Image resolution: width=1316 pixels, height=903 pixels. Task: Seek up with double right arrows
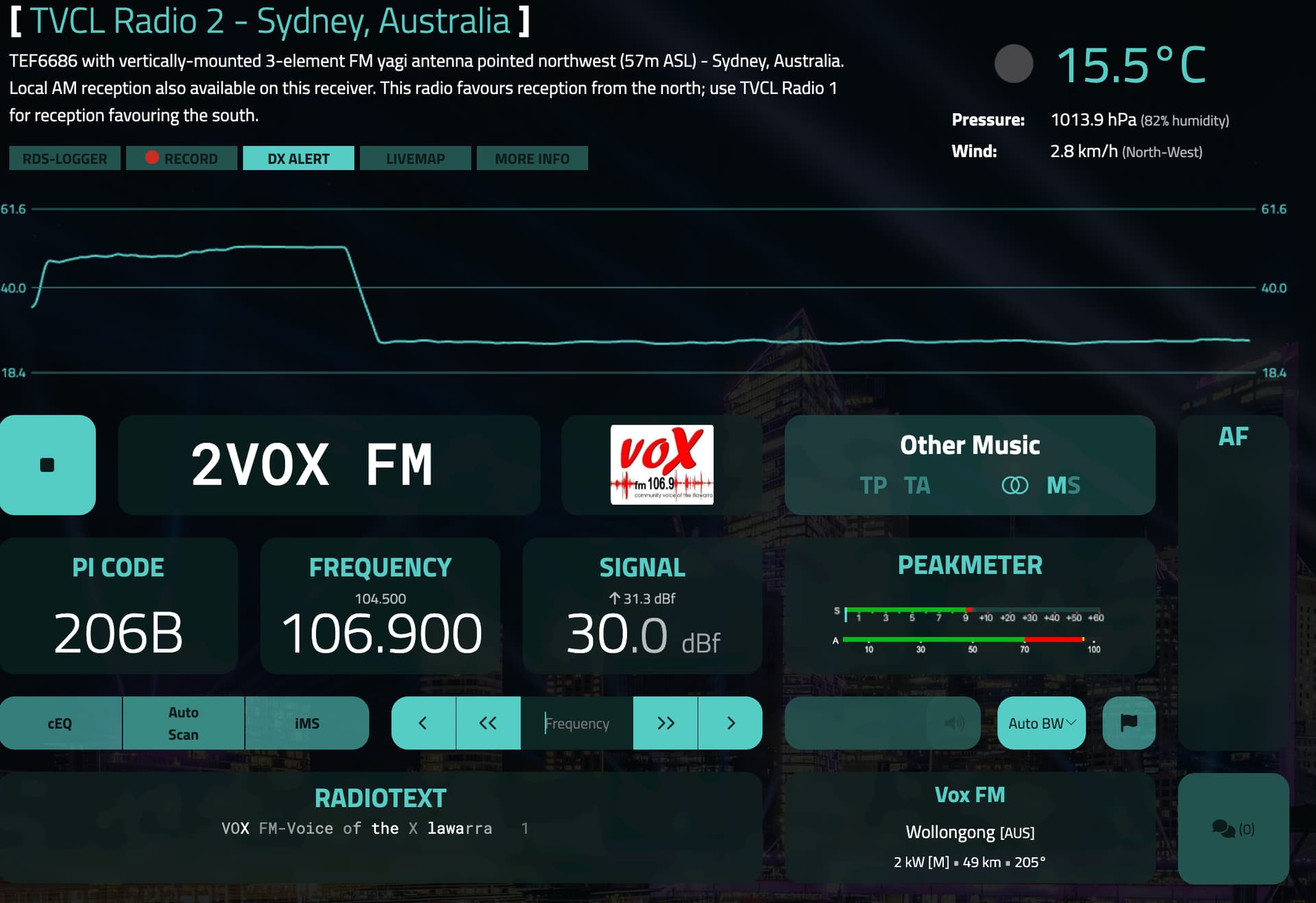pos(665,723)
